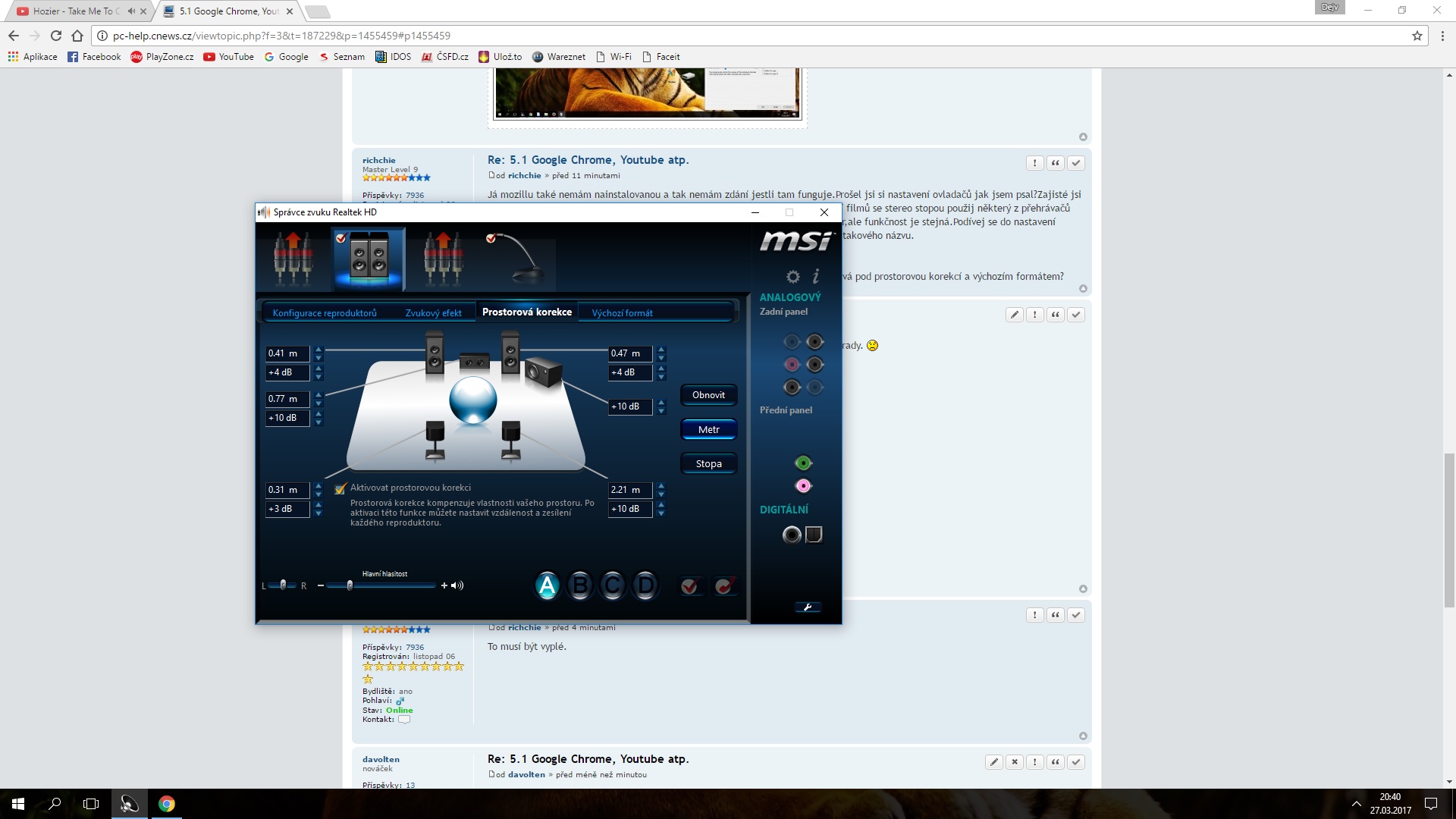
Task: Mute sound with the speaker volume icon
Action: [x=457, y=585]
